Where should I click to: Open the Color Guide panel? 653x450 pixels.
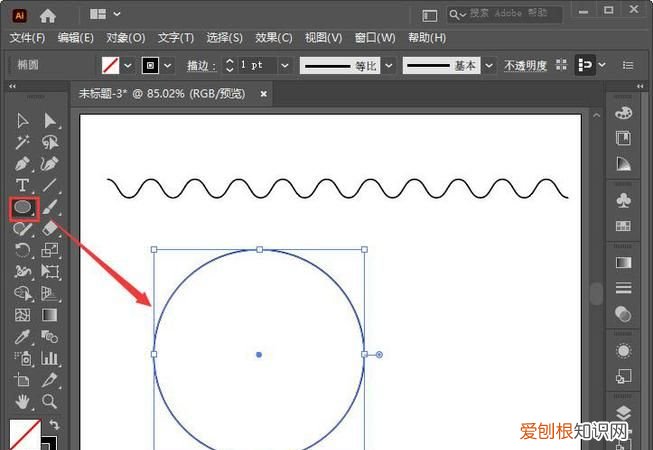click(x=623, y=164)
